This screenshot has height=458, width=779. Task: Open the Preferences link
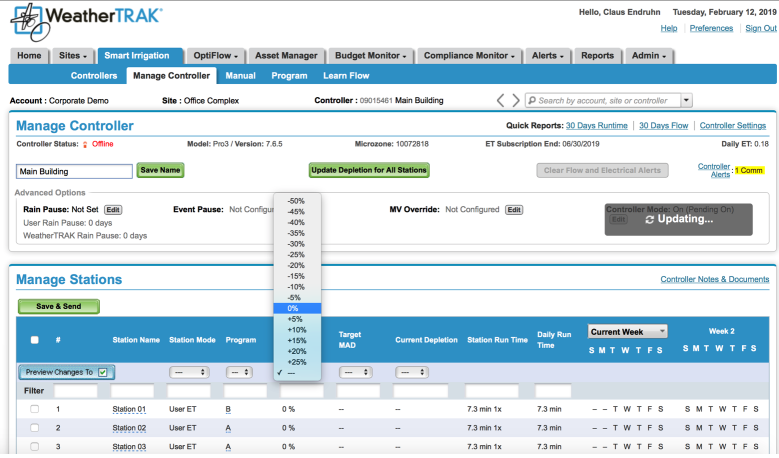[x=711, y=28]
